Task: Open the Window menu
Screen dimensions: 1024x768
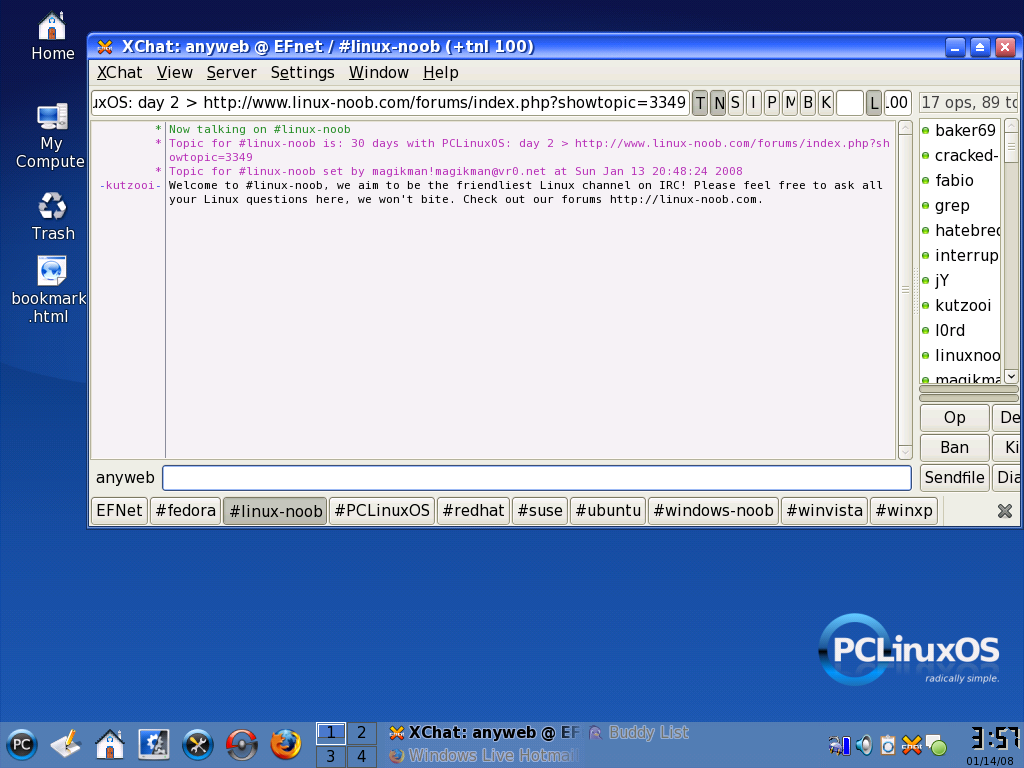Action: (x=379, y=72)
